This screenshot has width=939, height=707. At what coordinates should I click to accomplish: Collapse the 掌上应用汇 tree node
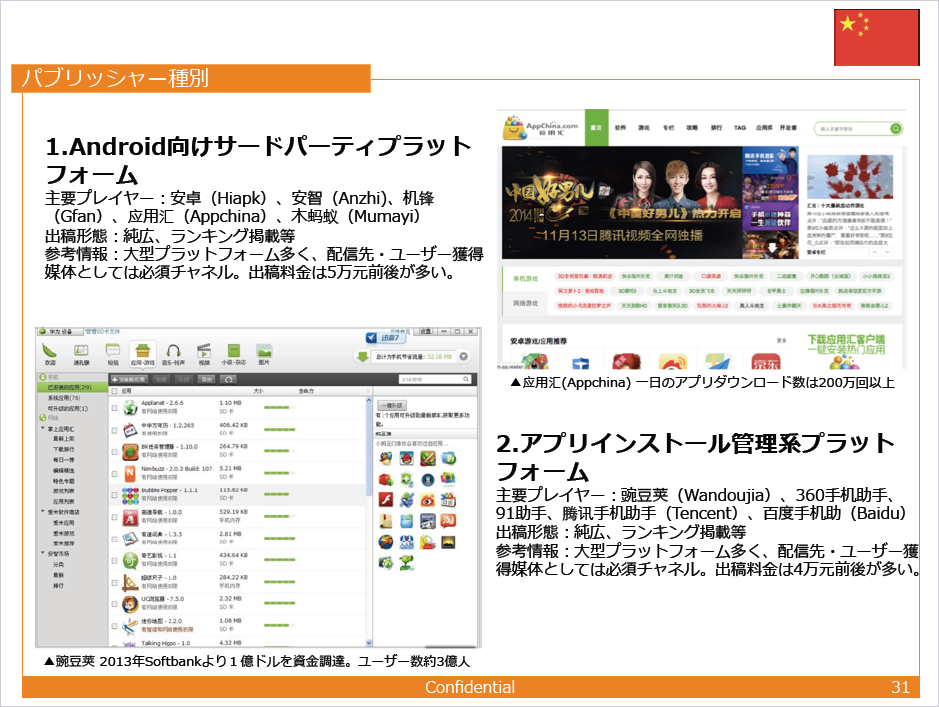click(43, 429)
